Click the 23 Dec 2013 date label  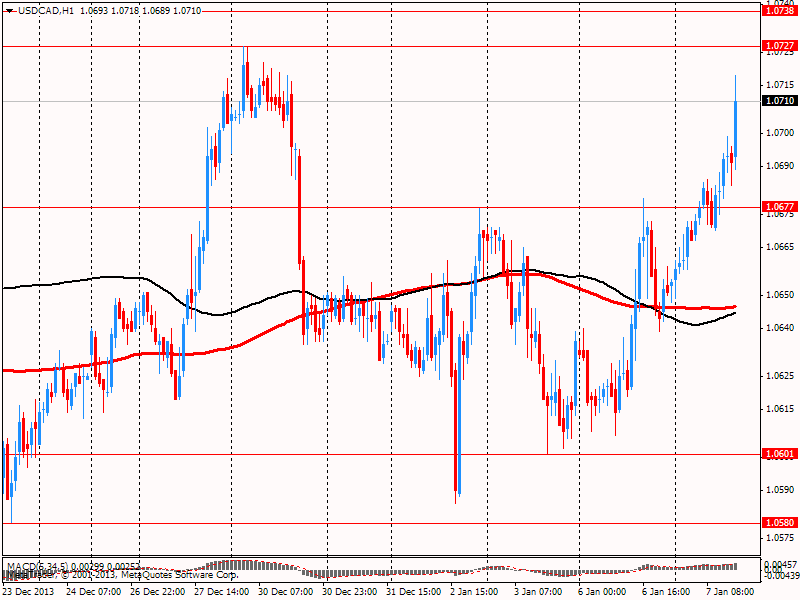pos(29,592)
